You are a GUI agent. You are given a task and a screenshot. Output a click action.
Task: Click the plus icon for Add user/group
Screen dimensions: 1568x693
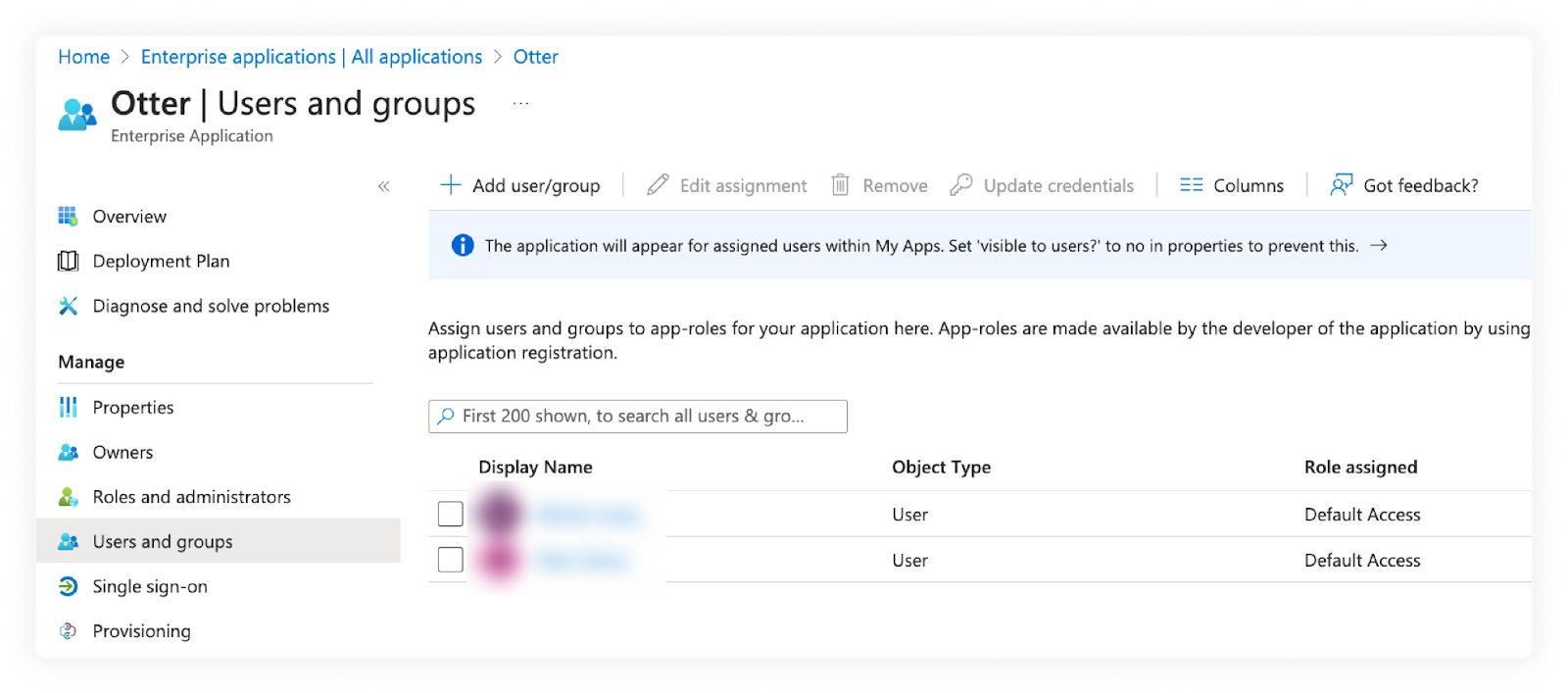tap(451, 184)
